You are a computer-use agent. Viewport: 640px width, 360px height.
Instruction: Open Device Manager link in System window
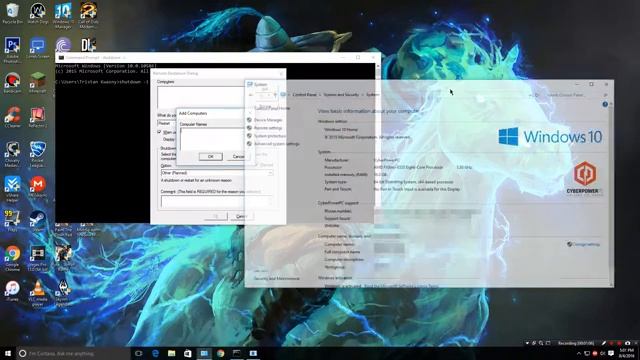pos(268,120)
